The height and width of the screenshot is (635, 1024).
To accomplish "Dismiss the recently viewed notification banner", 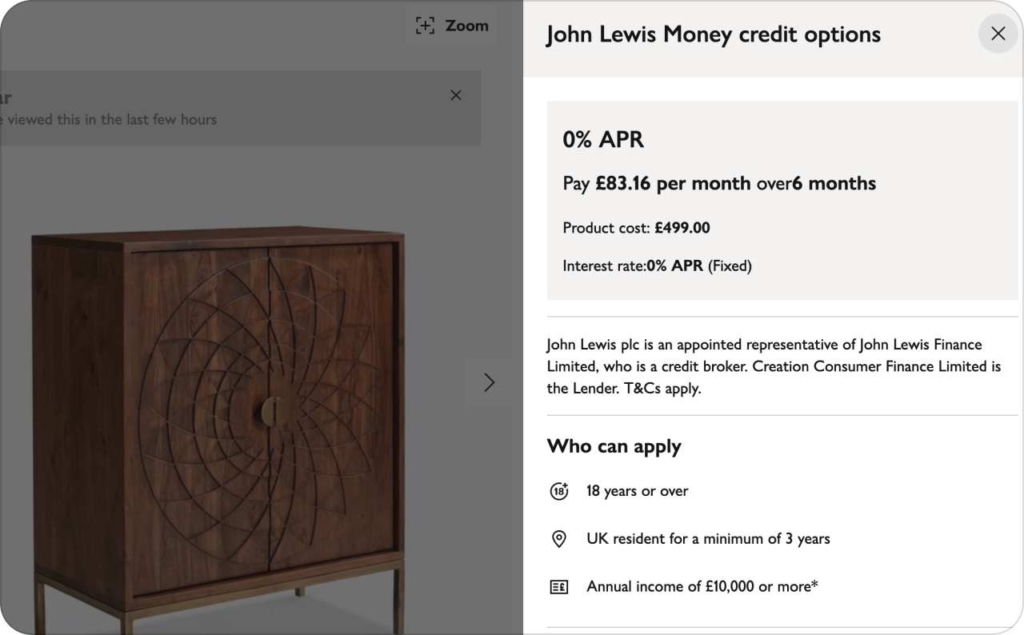I will click(456, 95).
